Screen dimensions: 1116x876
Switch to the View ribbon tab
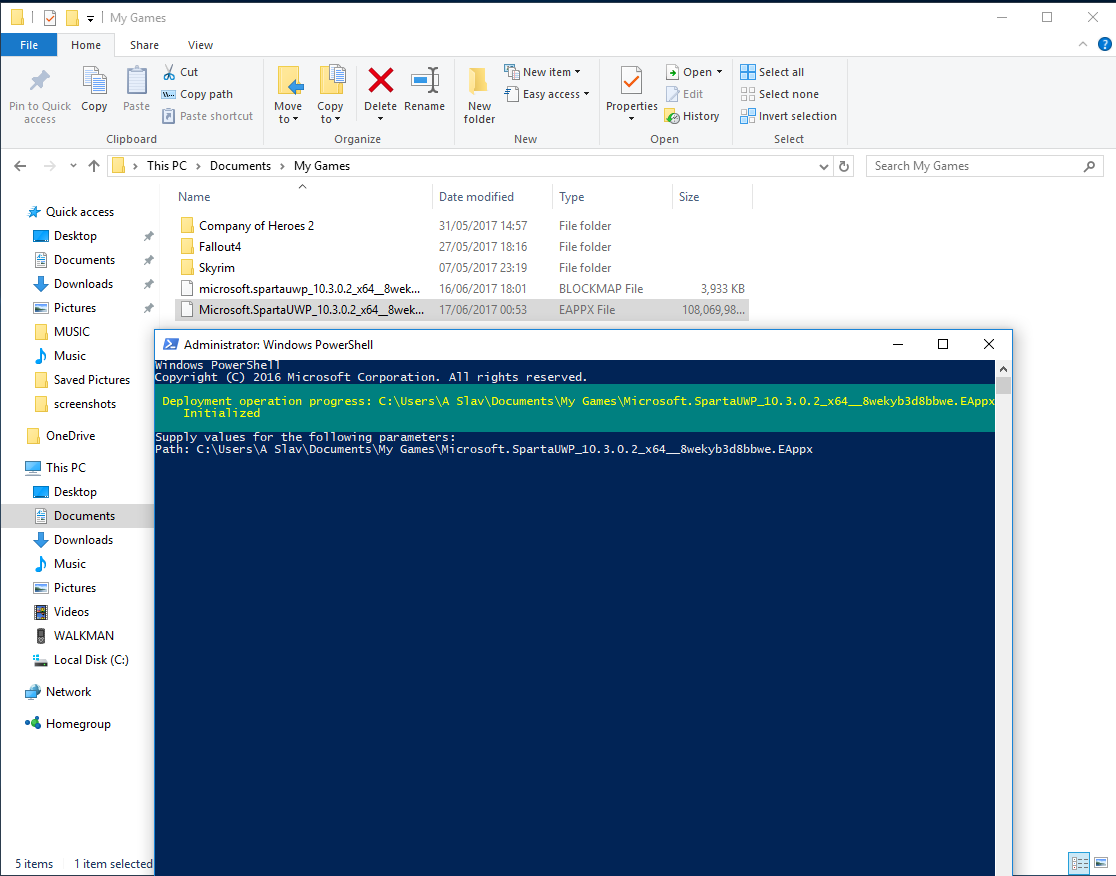click(200, 45)
